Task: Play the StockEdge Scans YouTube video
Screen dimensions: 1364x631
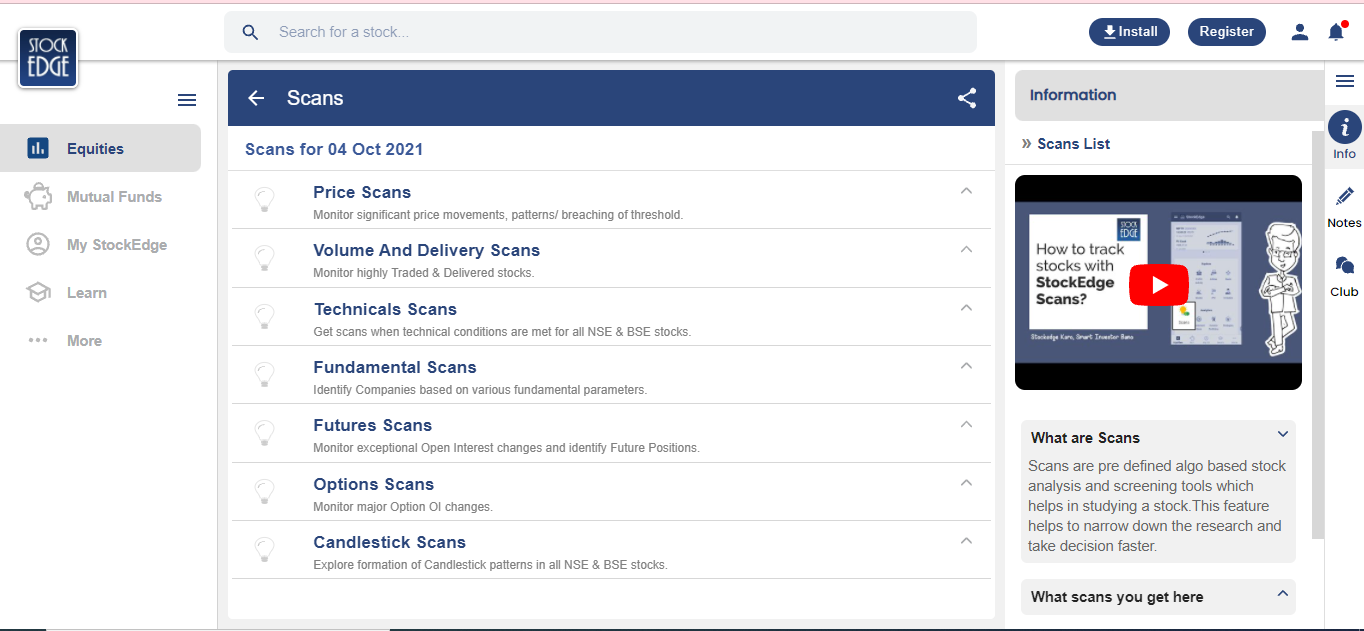Action: (1159, 285)
